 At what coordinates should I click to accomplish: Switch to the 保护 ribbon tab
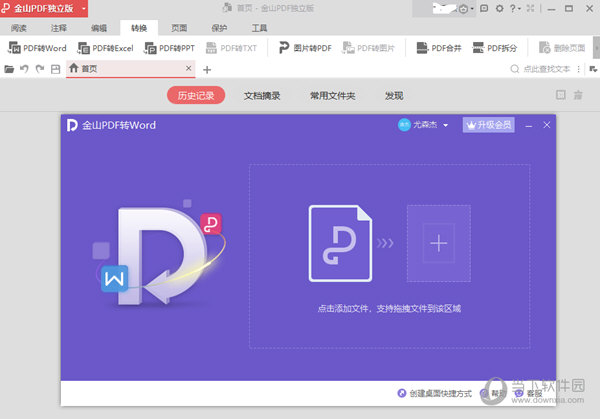click(219, 28)
